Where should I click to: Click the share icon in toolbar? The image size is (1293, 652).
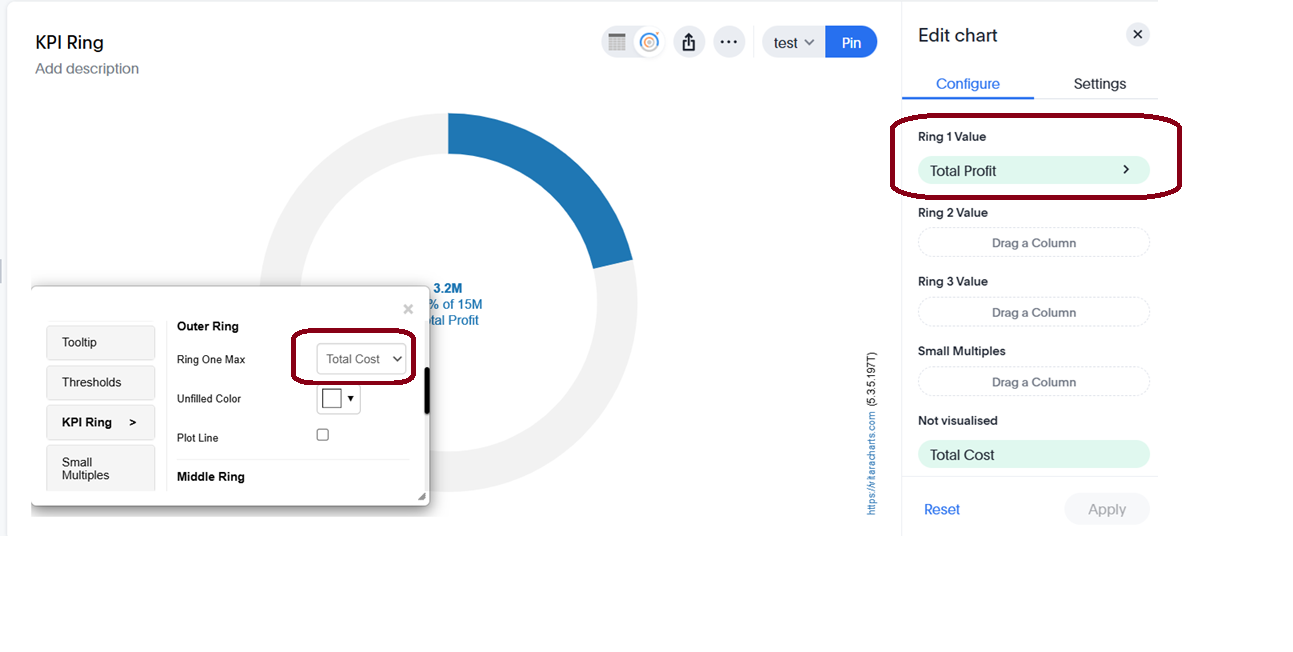689,42
